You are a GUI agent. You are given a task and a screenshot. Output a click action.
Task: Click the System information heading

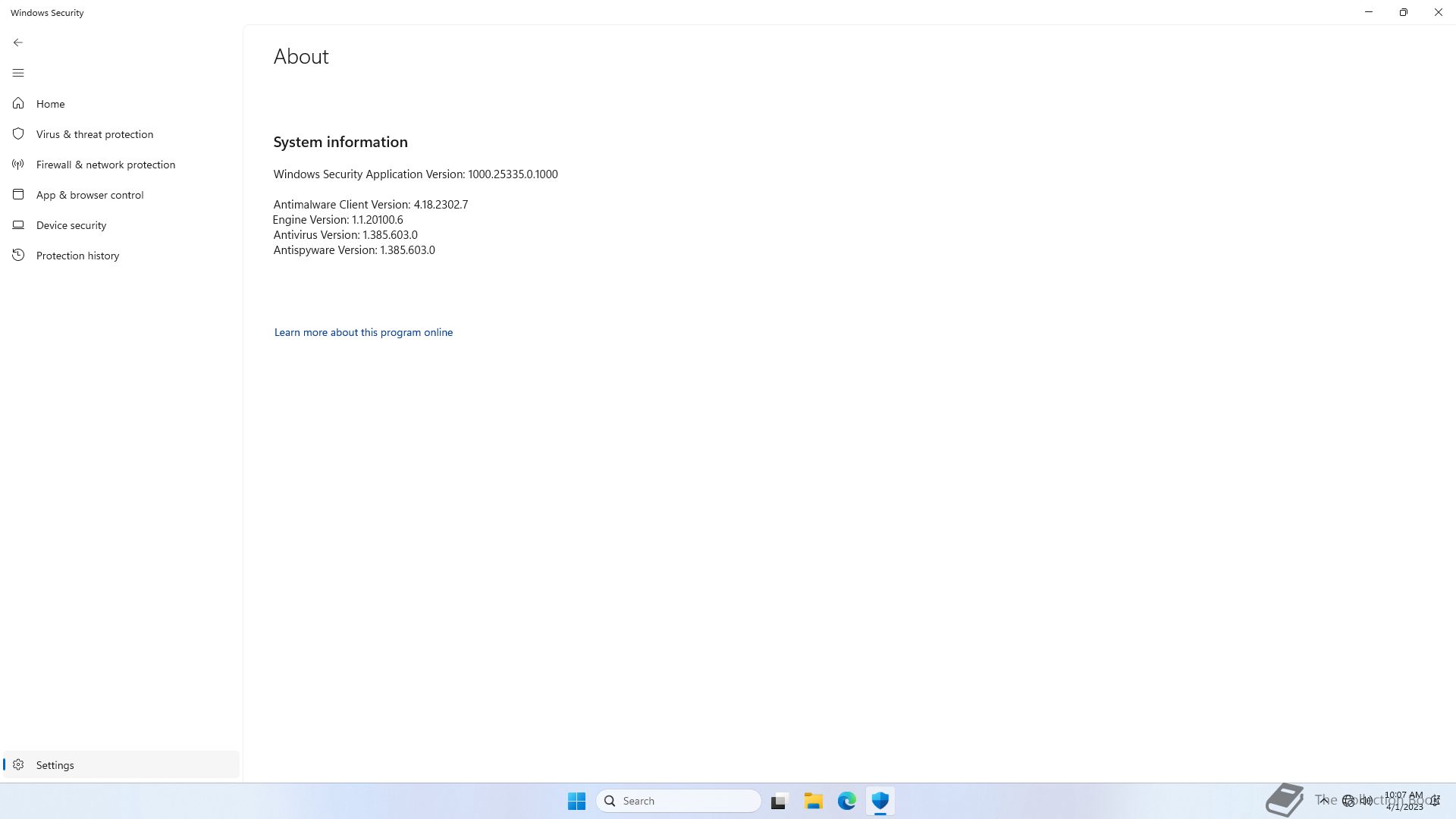[x=340, y=142]
